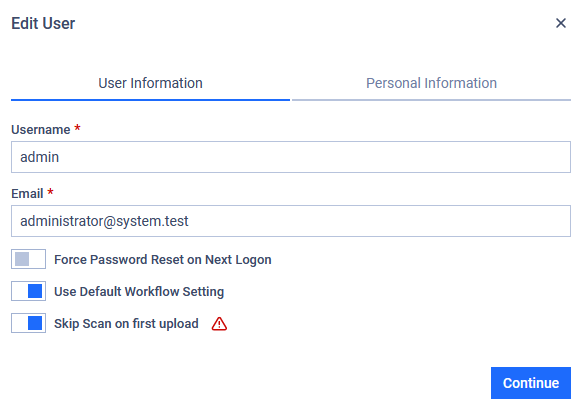Click the blue underline below User Information

(150, 100)
